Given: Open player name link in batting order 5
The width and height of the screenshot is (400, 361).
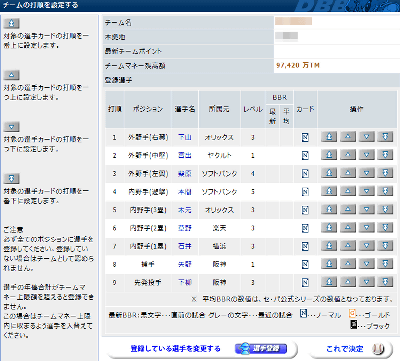Looking at the screenshot, I should point(185,210).
